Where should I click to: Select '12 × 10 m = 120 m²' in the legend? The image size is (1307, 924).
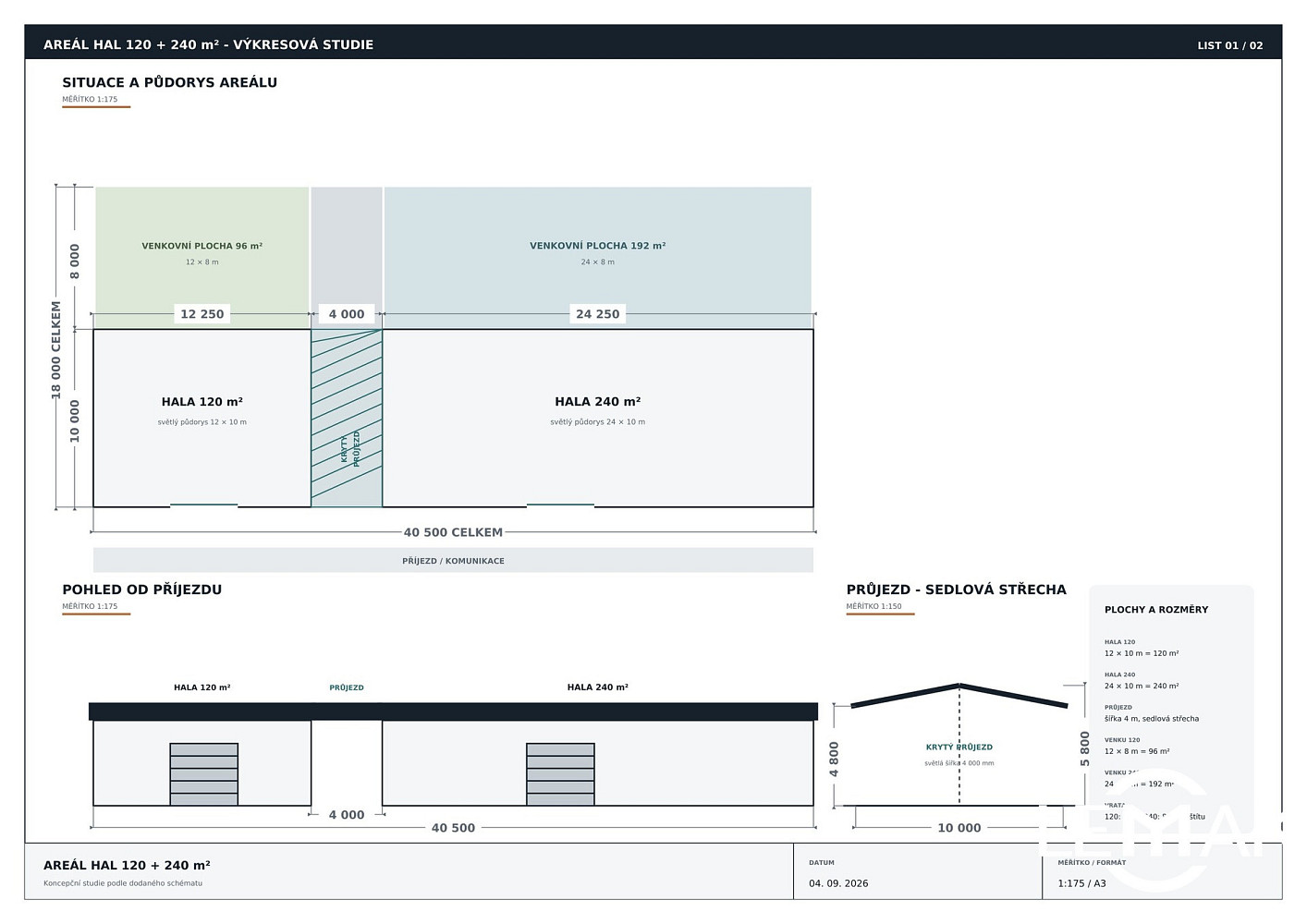(1142, 653)
